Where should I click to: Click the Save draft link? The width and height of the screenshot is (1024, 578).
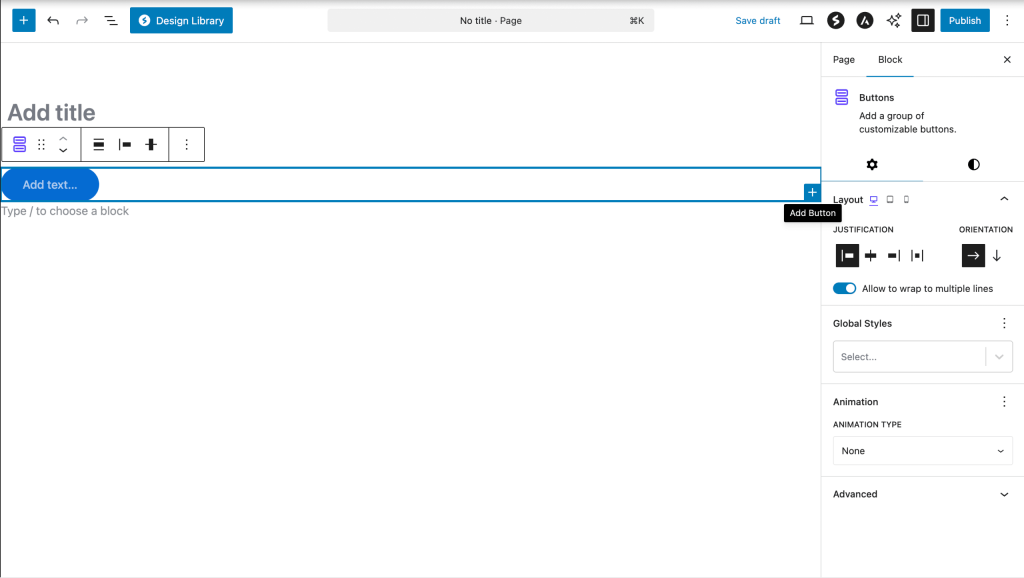click(x=757, y=20)
